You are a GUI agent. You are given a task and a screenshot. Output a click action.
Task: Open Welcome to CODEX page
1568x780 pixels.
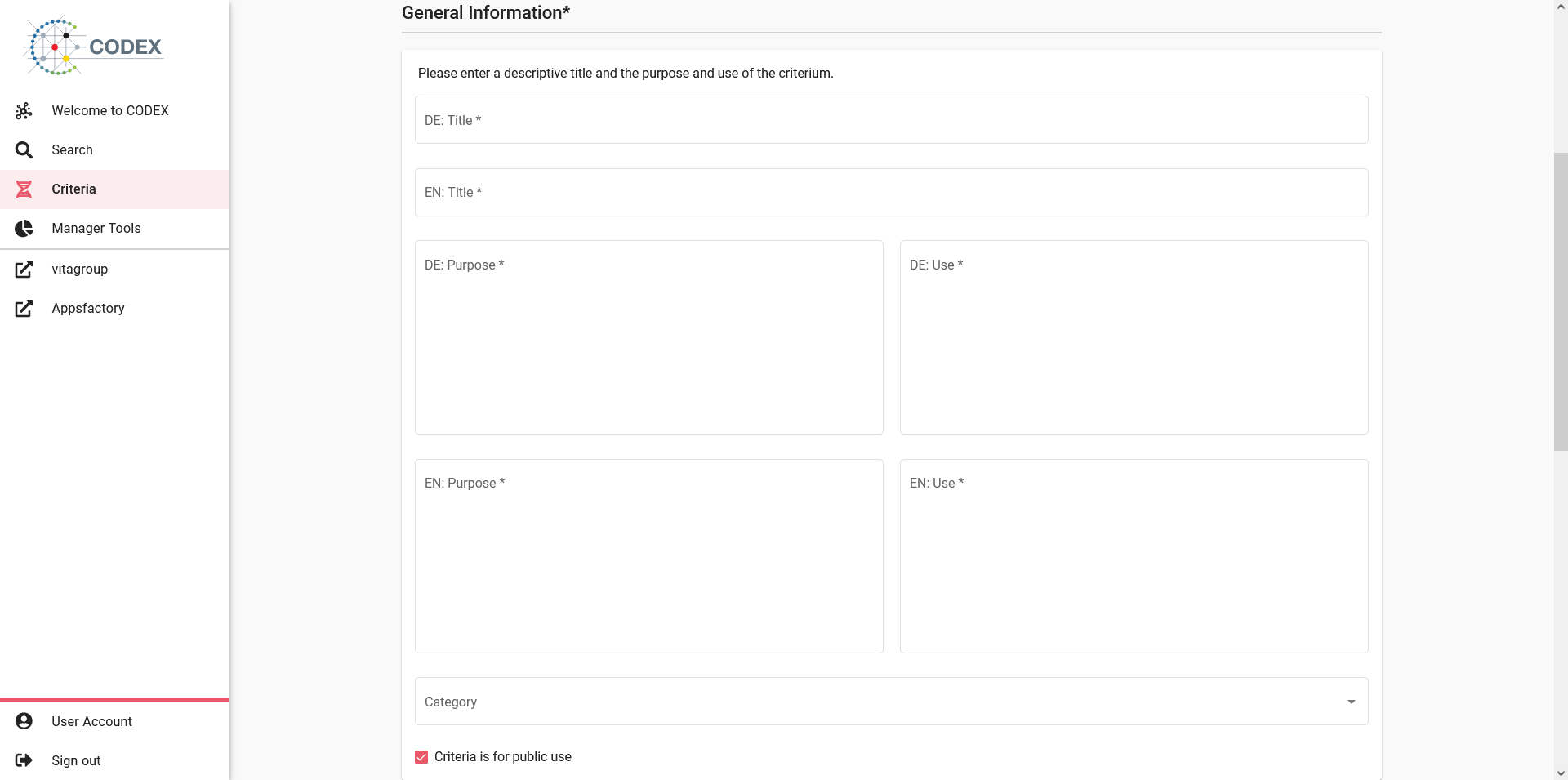[114, 110]
